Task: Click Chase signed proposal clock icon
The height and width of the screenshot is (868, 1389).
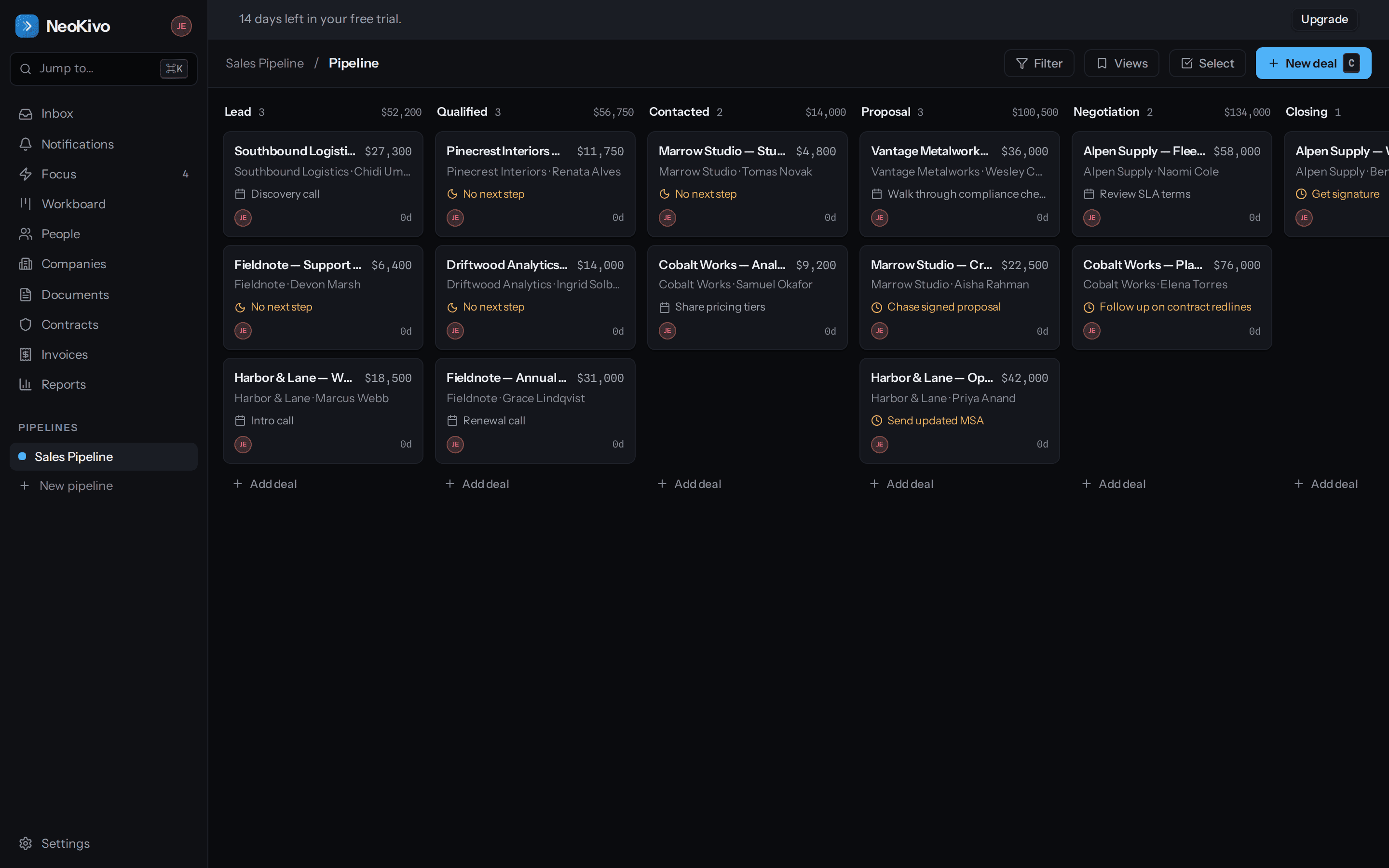Action: 876,307
